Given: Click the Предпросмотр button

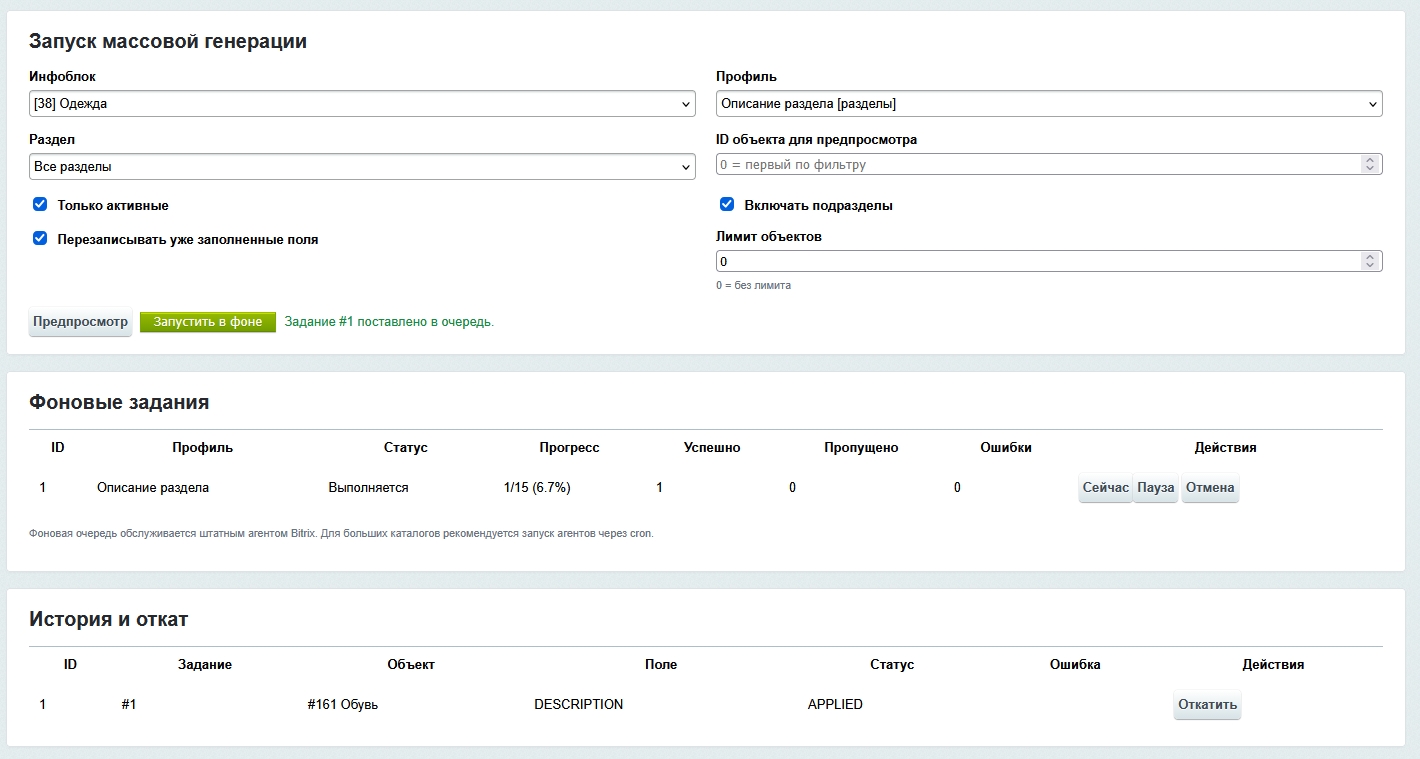Looking at the screenshot, I should pyautogui.click(x=80, y=322).
